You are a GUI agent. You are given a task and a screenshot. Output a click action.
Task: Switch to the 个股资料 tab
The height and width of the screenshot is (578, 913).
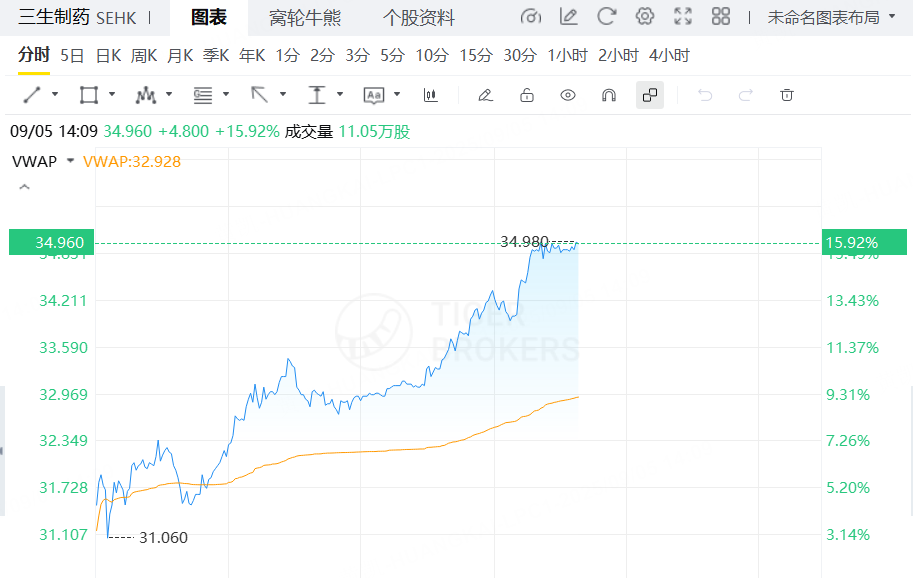[418, 18]
